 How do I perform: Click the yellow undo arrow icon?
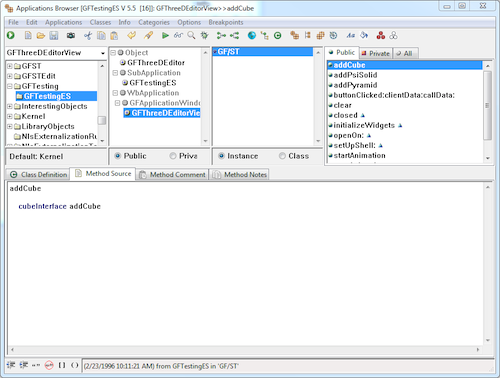(x=132, y=35)
